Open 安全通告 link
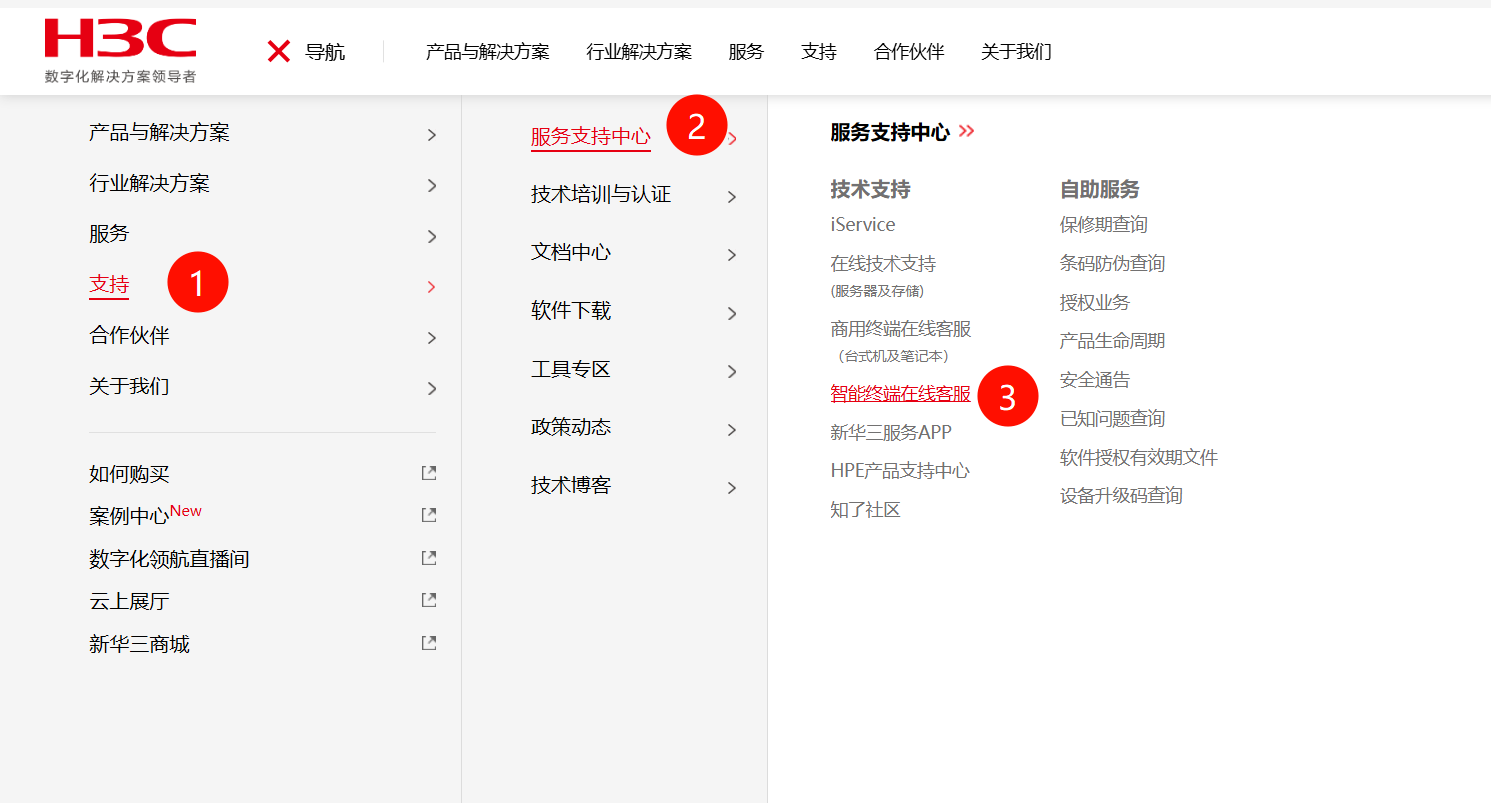1491x803 pixels. click(1095, 380)
